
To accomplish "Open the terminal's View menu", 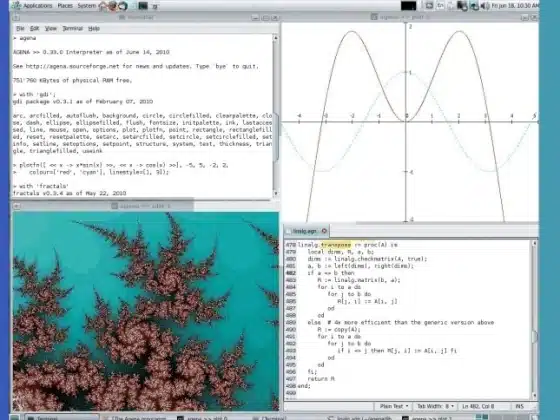I will [x=51, y=29].
